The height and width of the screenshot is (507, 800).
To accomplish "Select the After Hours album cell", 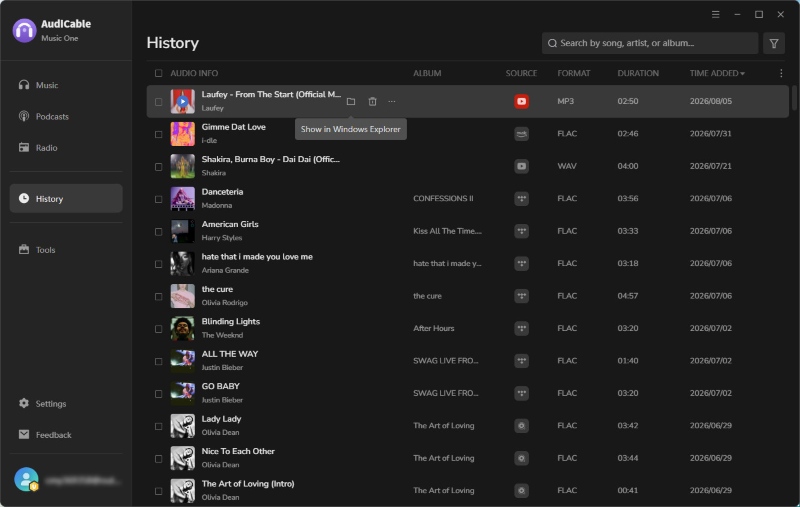I will click(434, 328).
